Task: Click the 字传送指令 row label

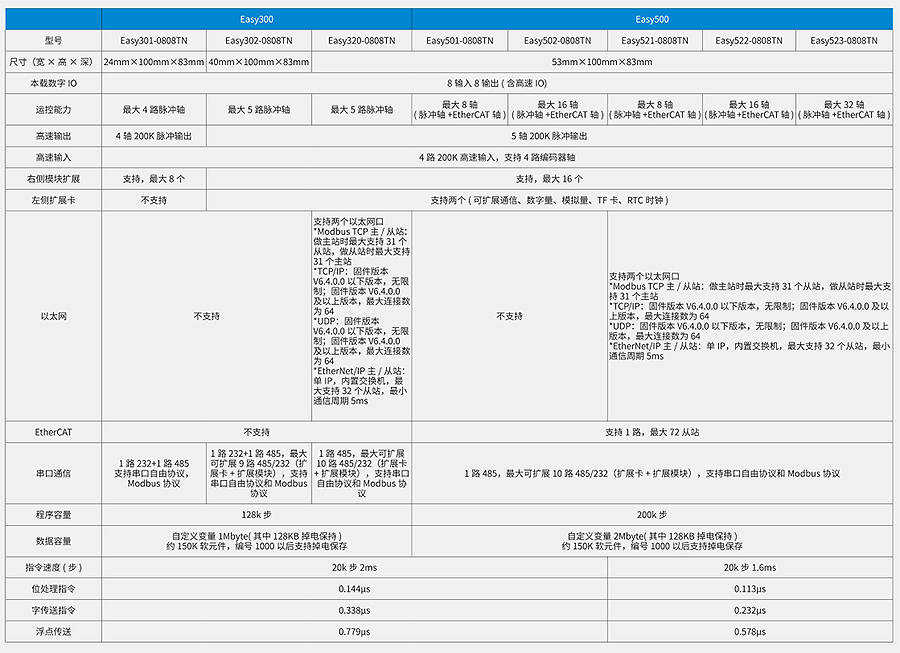Action: pyautogui.click(x=53, y=611)
